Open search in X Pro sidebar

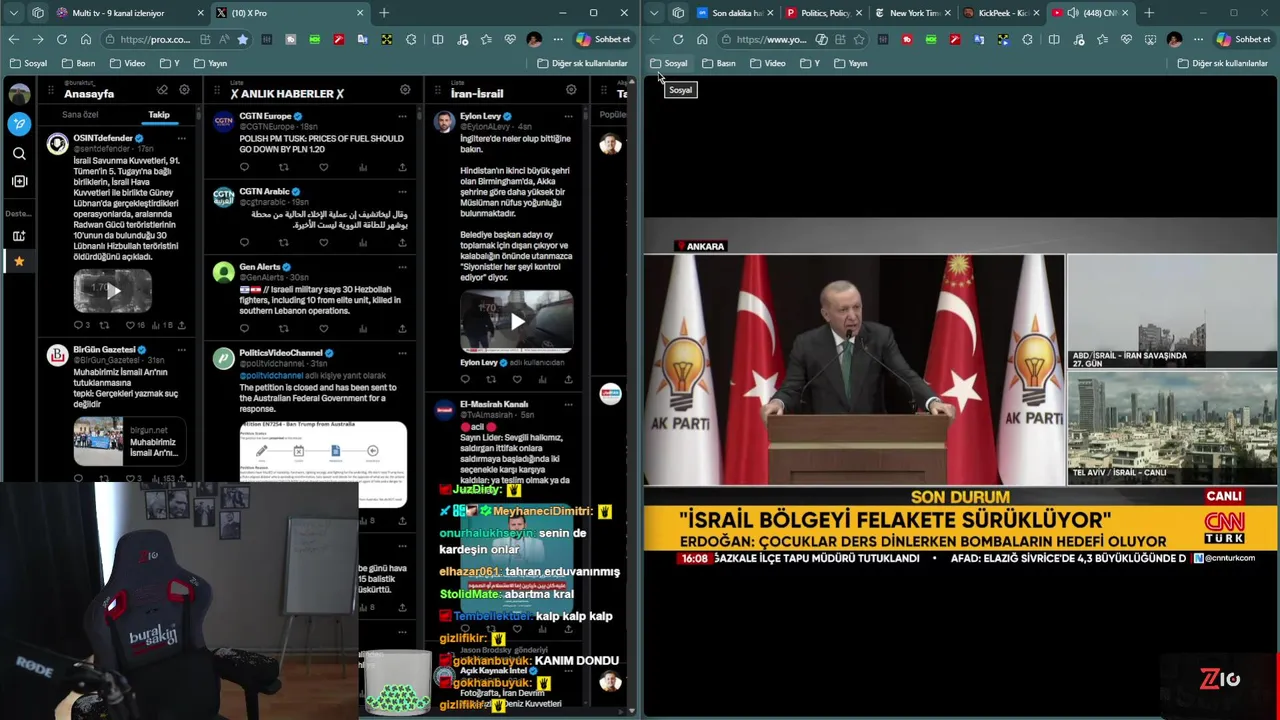point(19,154)
